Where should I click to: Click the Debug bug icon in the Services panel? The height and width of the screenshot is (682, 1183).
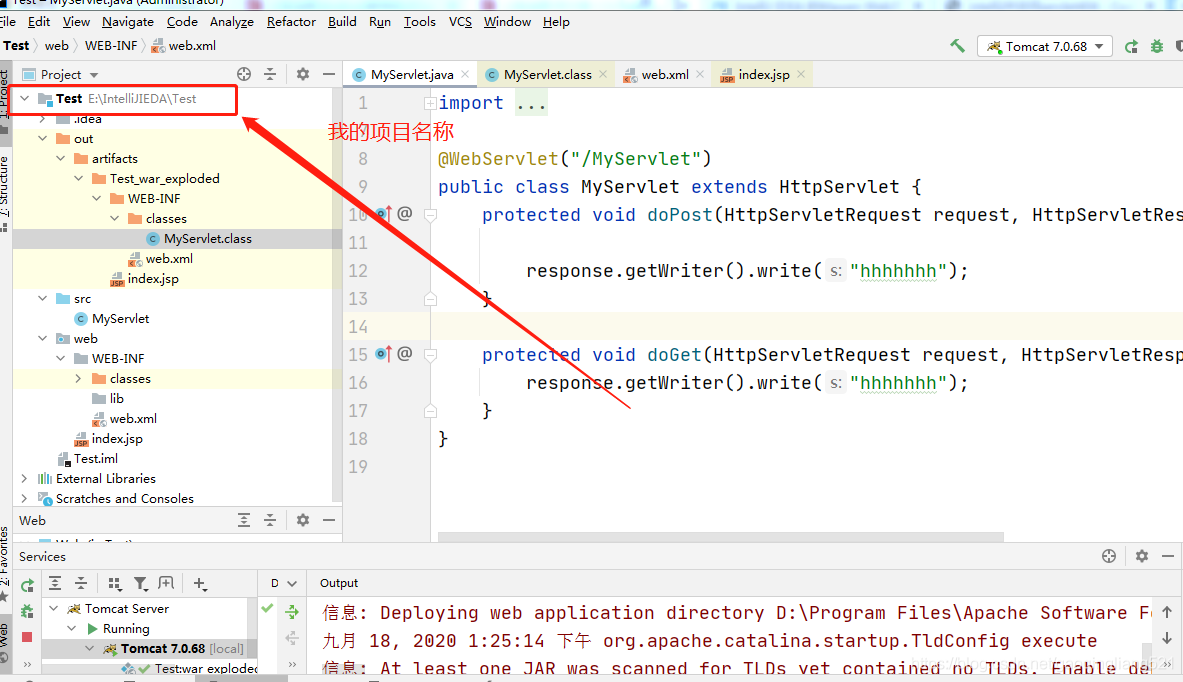point(27,611)
